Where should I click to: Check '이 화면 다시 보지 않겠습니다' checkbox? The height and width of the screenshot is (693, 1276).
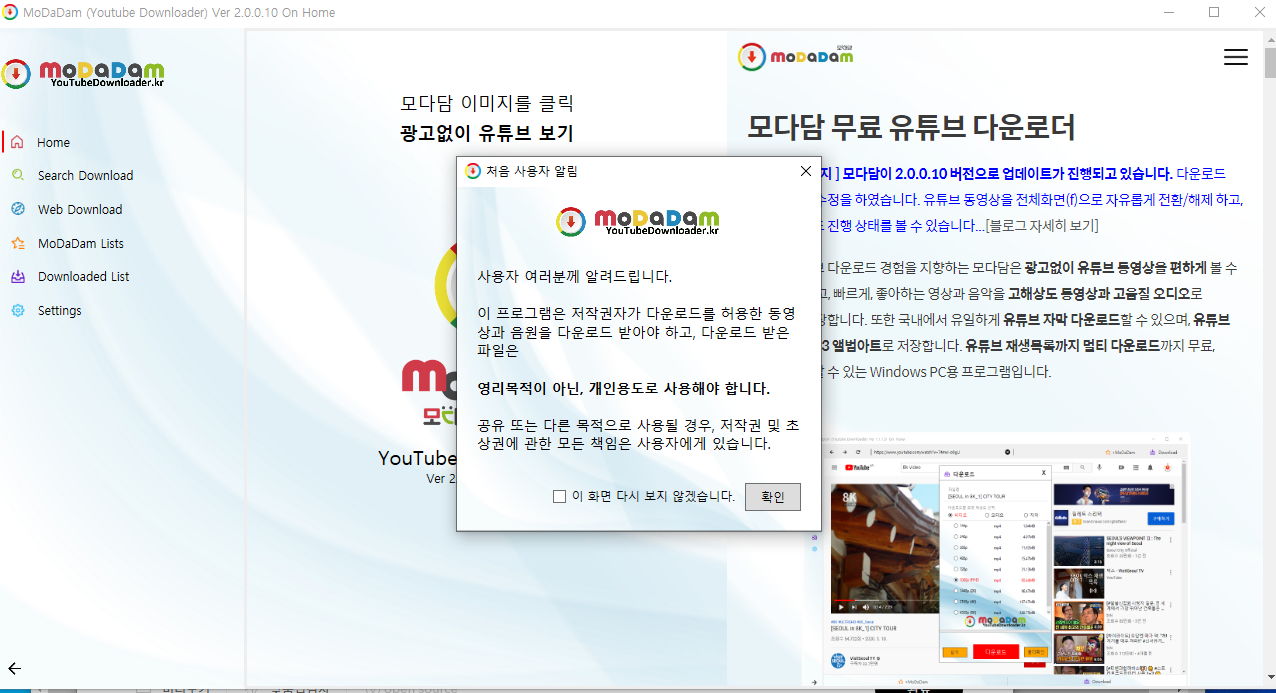[x=560, y=496]
